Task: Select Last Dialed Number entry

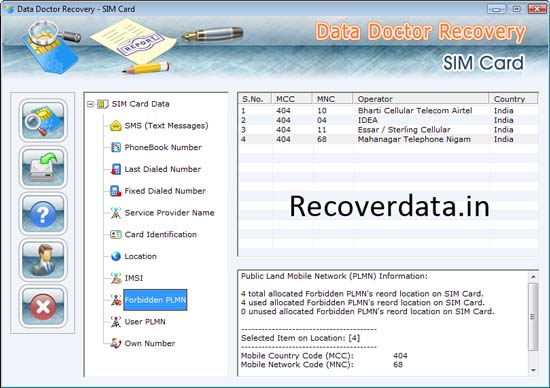Action: [163, 169]
